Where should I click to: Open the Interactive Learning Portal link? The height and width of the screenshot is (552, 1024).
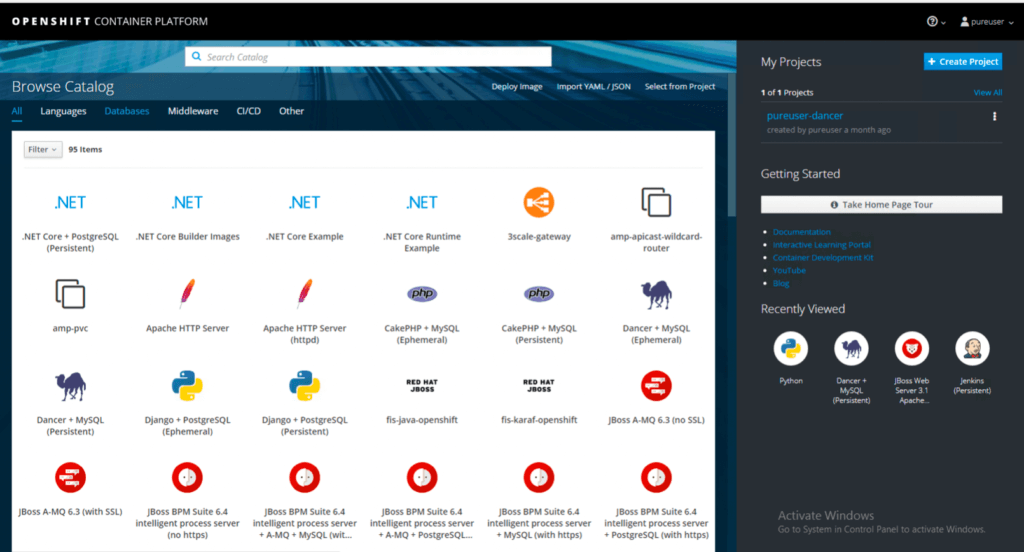[x=822, y=245]
